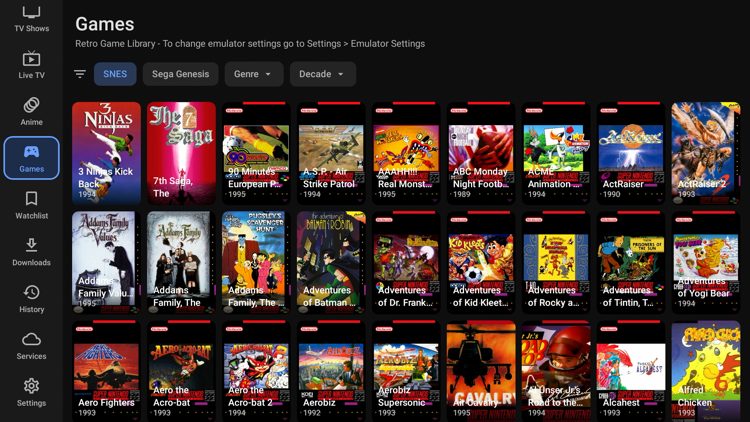750x422 pixels.
Task: Open the Watchlist bookmark icon
Action: [31, 199]
